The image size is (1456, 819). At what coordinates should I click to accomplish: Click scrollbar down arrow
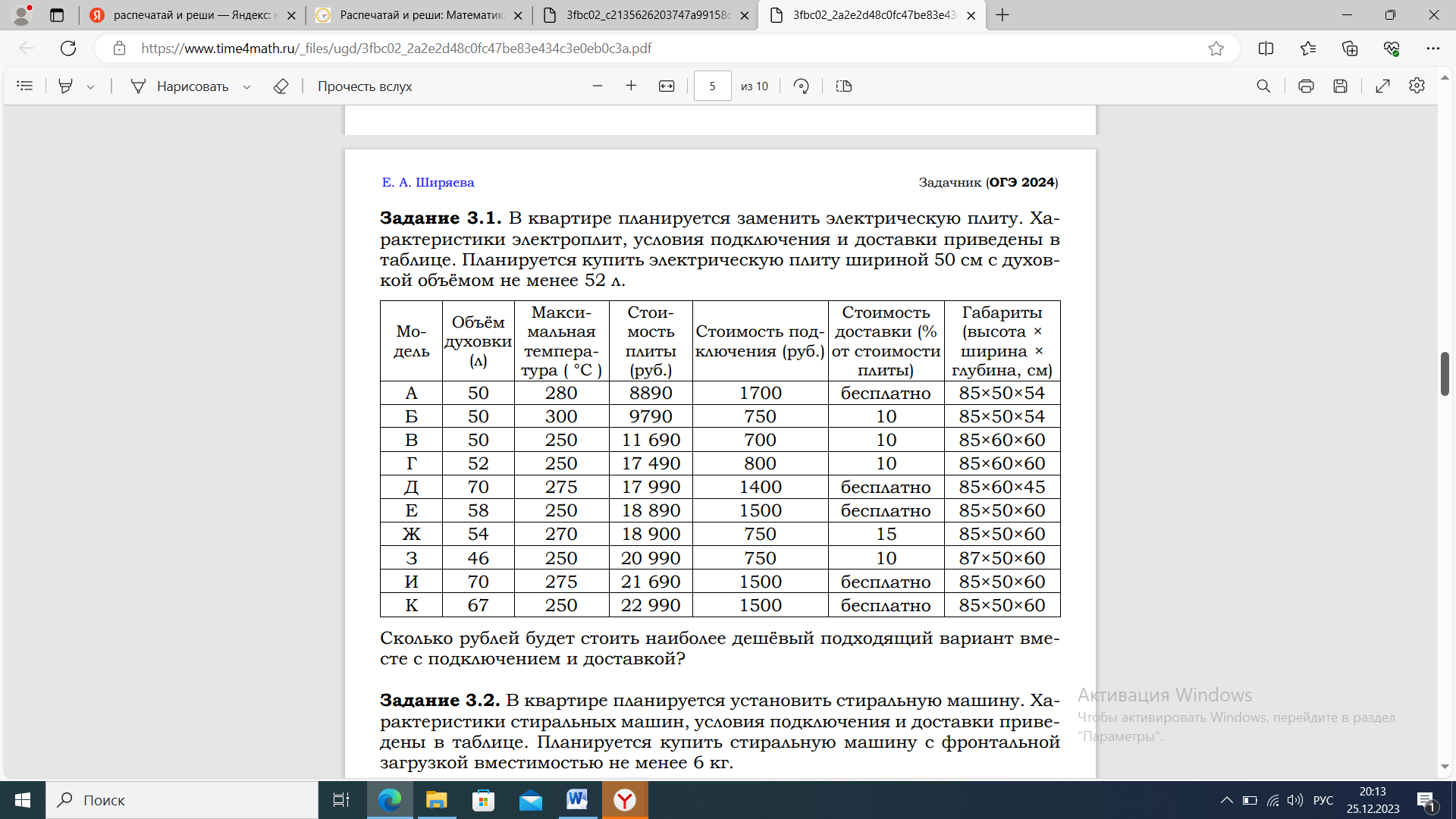click(1445, 767)
